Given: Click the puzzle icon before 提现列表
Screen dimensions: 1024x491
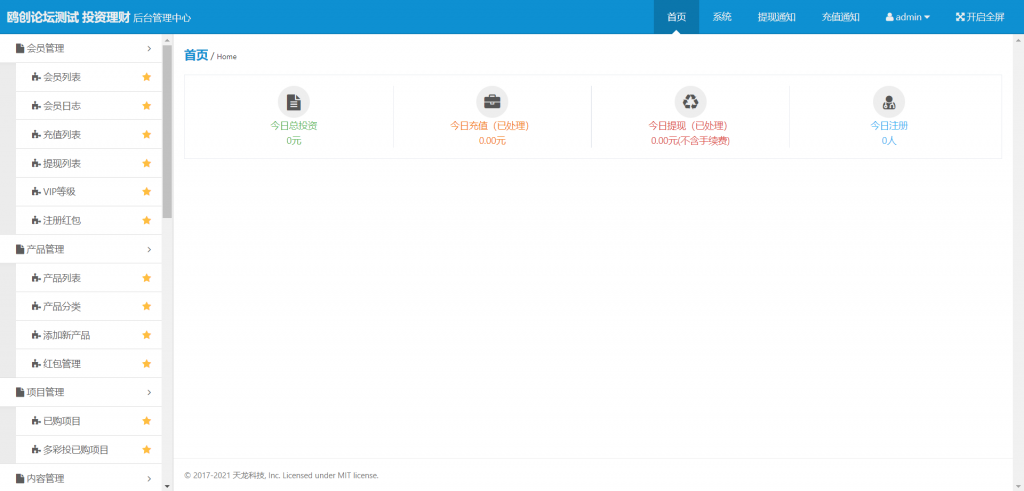Looking at the screenshot, I should 36,163.
